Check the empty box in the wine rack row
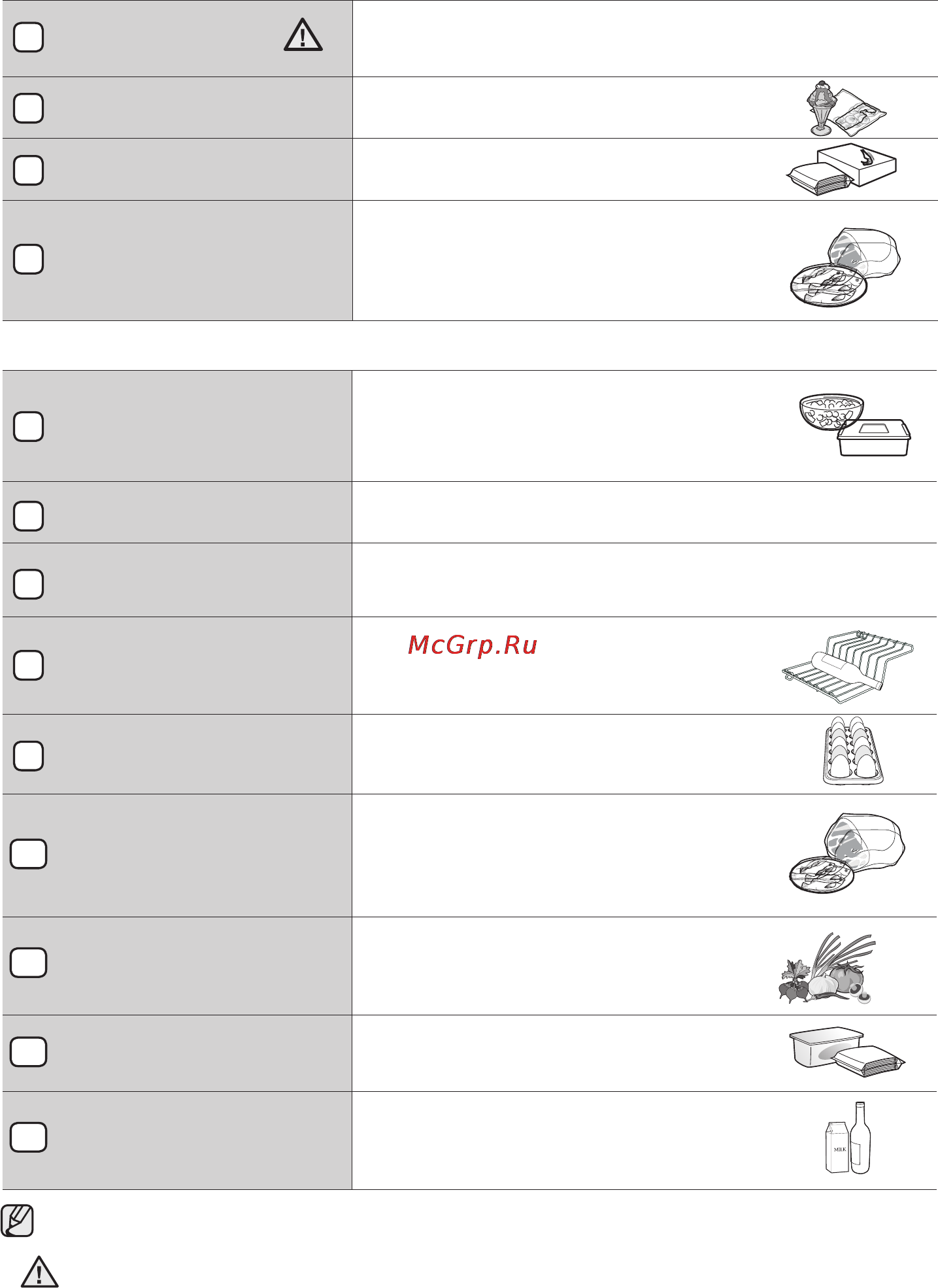Image resolution: width=938 pixels, height=1288 pixels. point(28,666)
